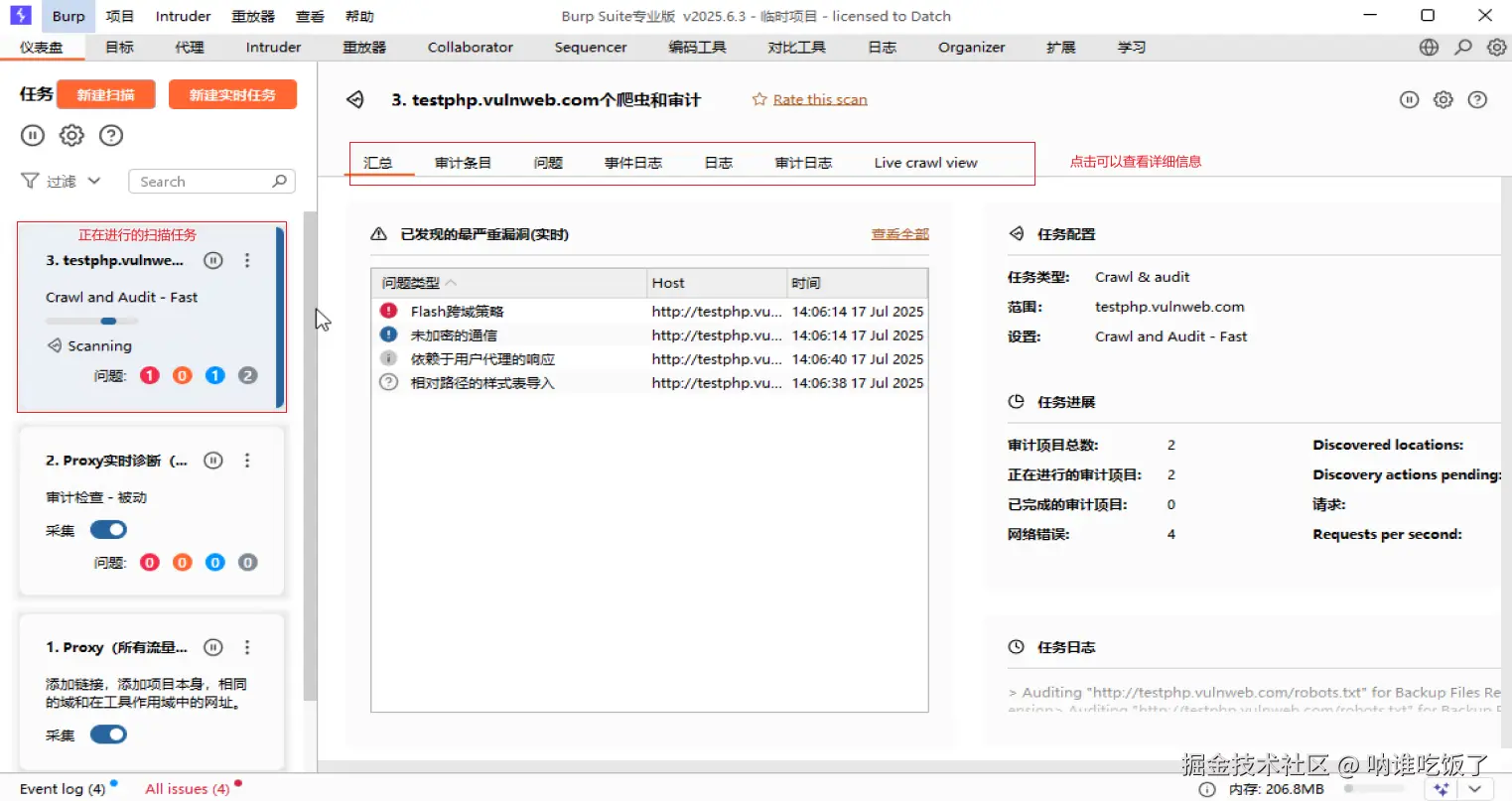Expand the status bar chevron at bottom right
The image size is (1512, 801).
(1475, 789)
